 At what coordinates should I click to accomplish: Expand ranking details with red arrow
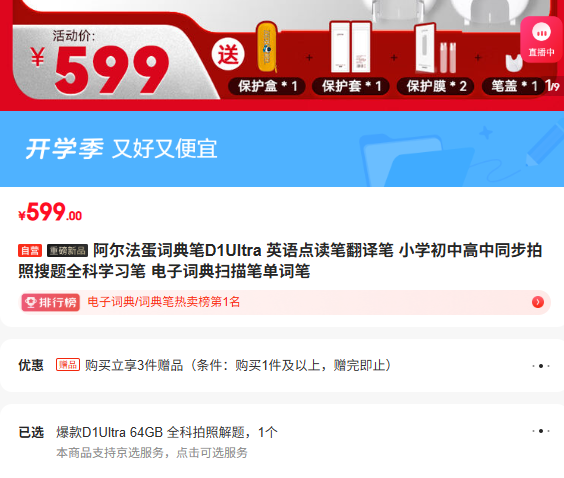(x=538, y=302)
